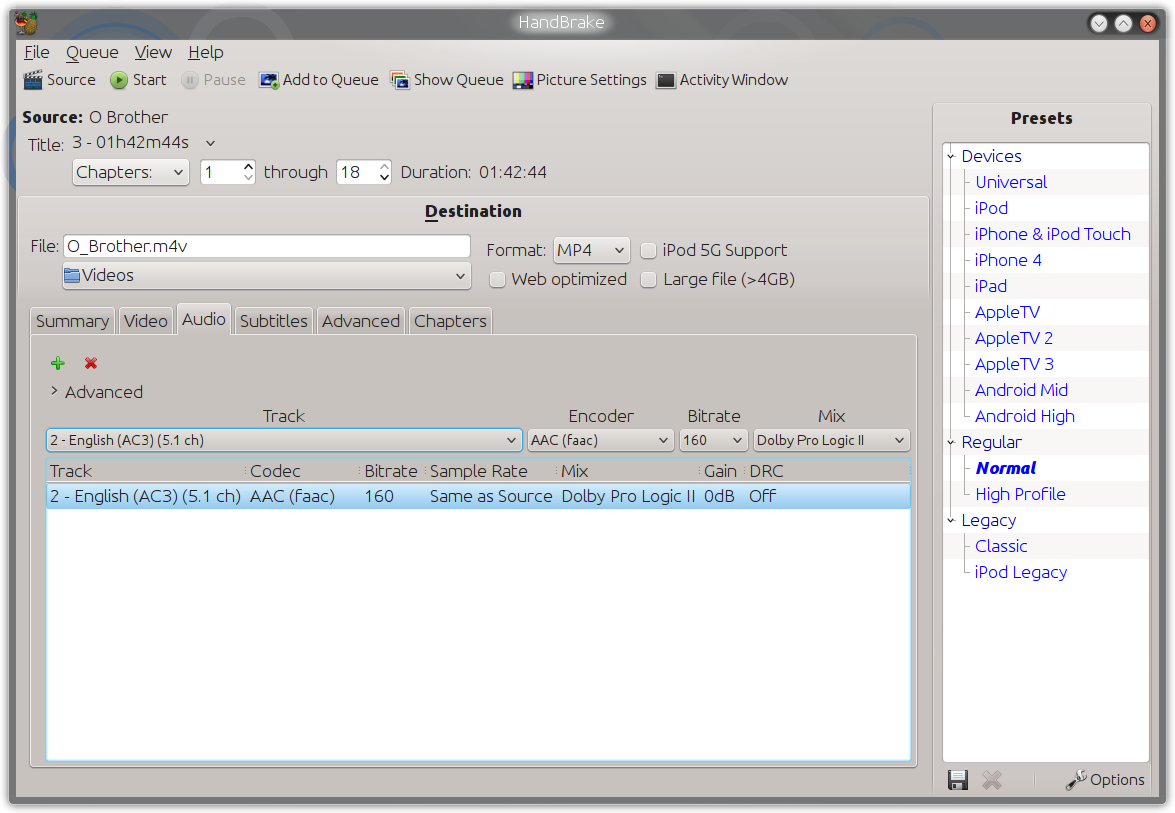Select the iPod Legacy preset
Viewport: 1175px width, 813px height.
pos(1021,573)
